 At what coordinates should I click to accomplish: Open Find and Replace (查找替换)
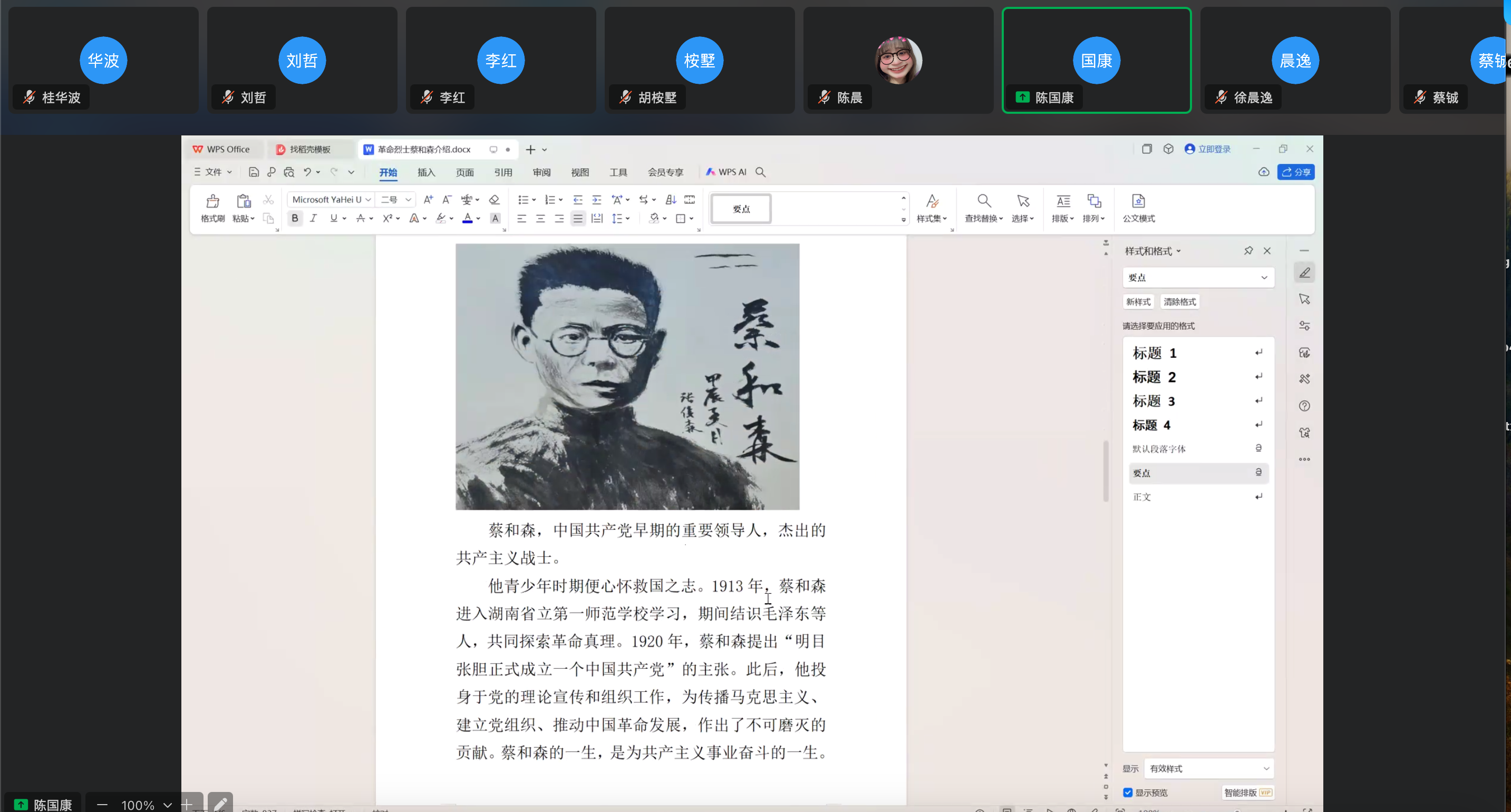984,208
